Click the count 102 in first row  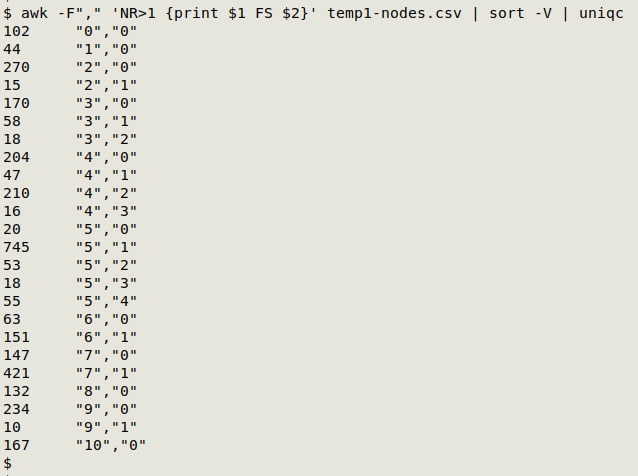click(x=16, y=31)
